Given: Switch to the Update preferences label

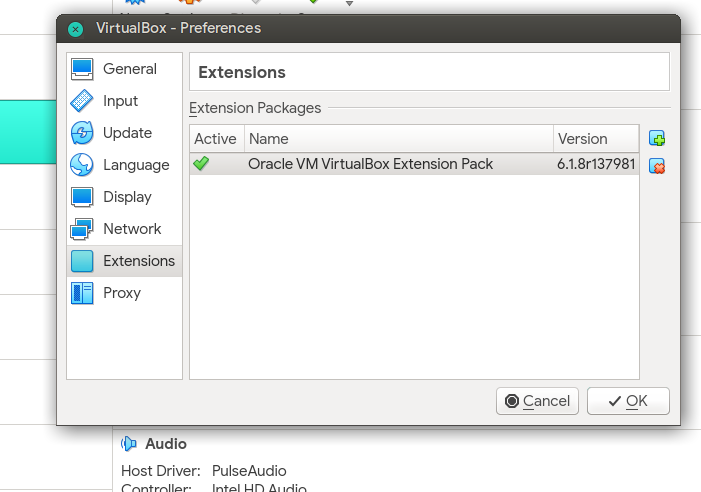Looking at the screenshot, I should tap(127, 133).
